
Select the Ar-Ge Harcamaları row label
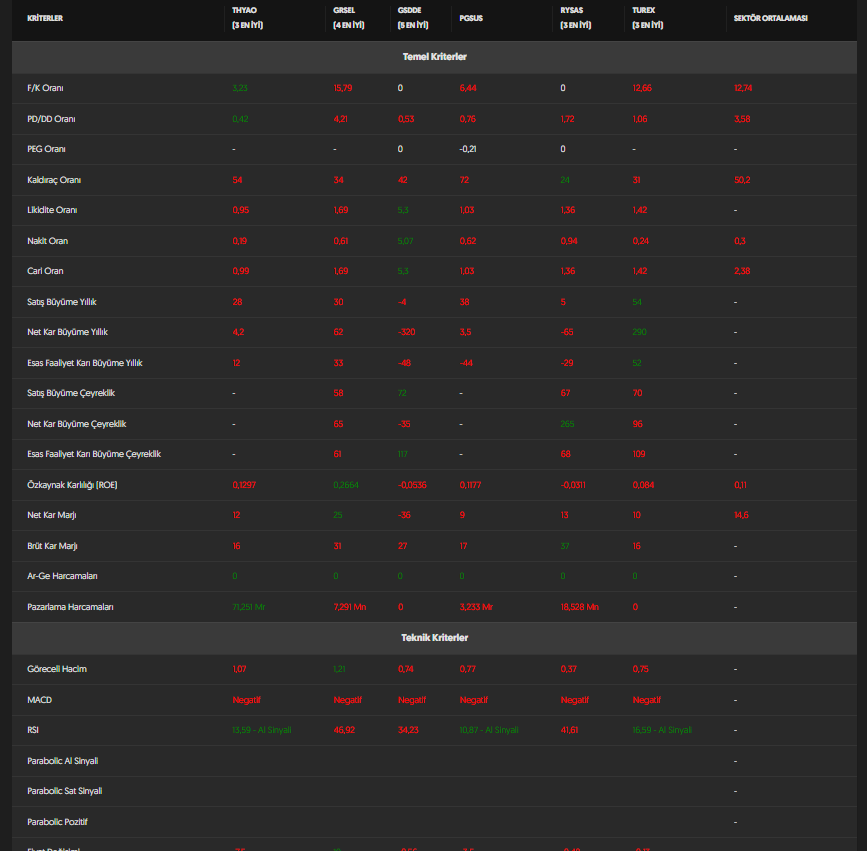click(x=62, y=576)
